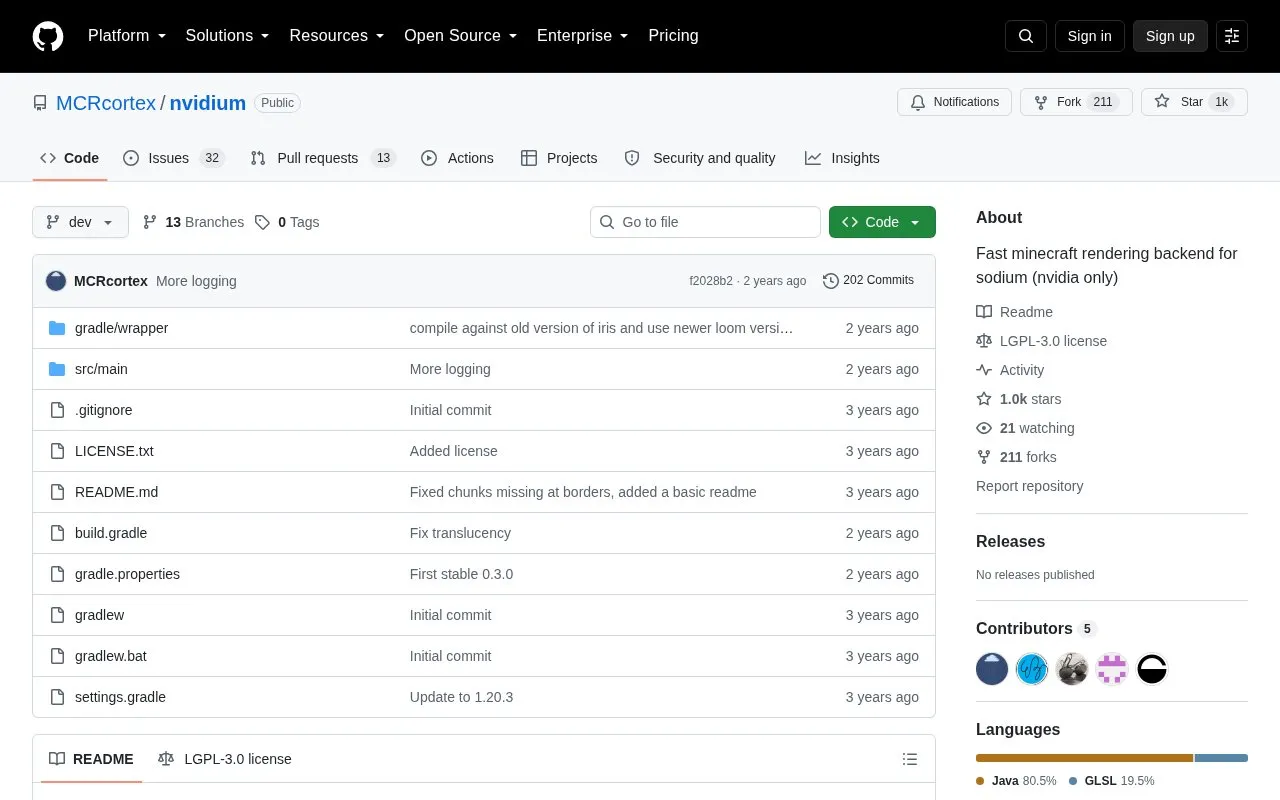The image size is (1280, 800).
Task: Expand the Resources menu
Action: click(337, 36)
